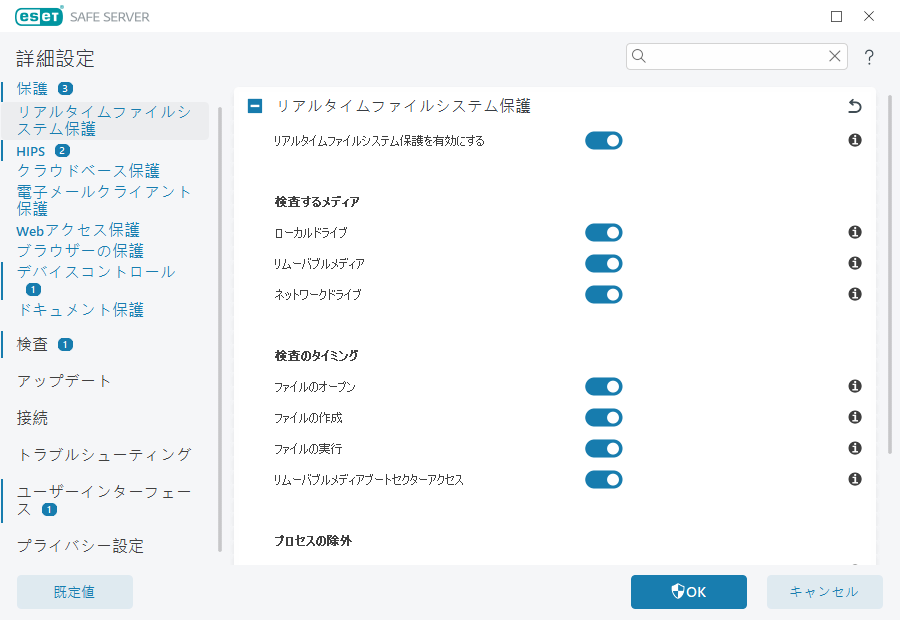Click the info icon beside ローカルドライブ
The width and height of the screenshot is (900, 620).
(855, 233)
